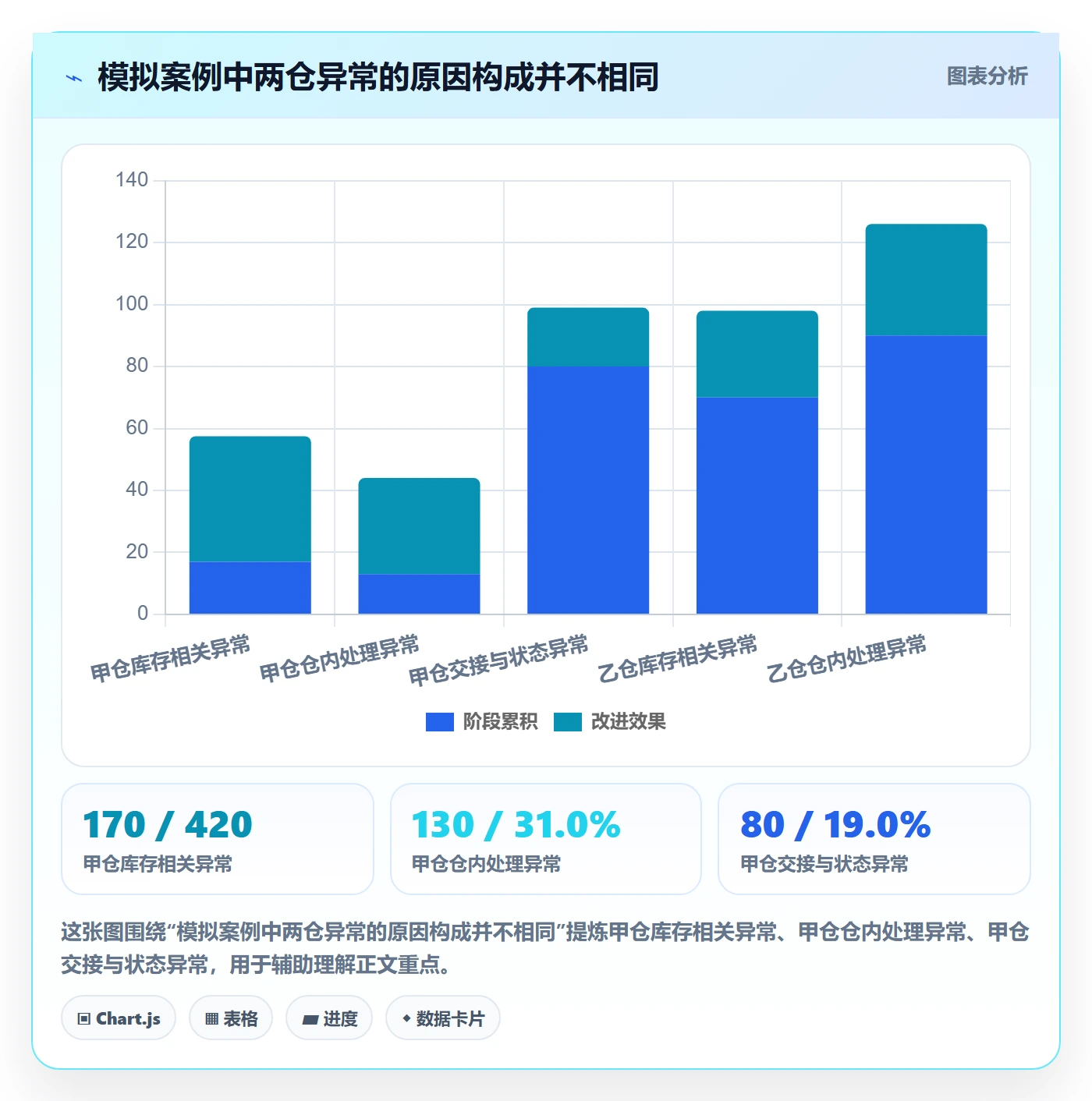
Task: Click teal 改进效果 bar of 甲仓仓内处理异常
Action: (x=419, y=526)
